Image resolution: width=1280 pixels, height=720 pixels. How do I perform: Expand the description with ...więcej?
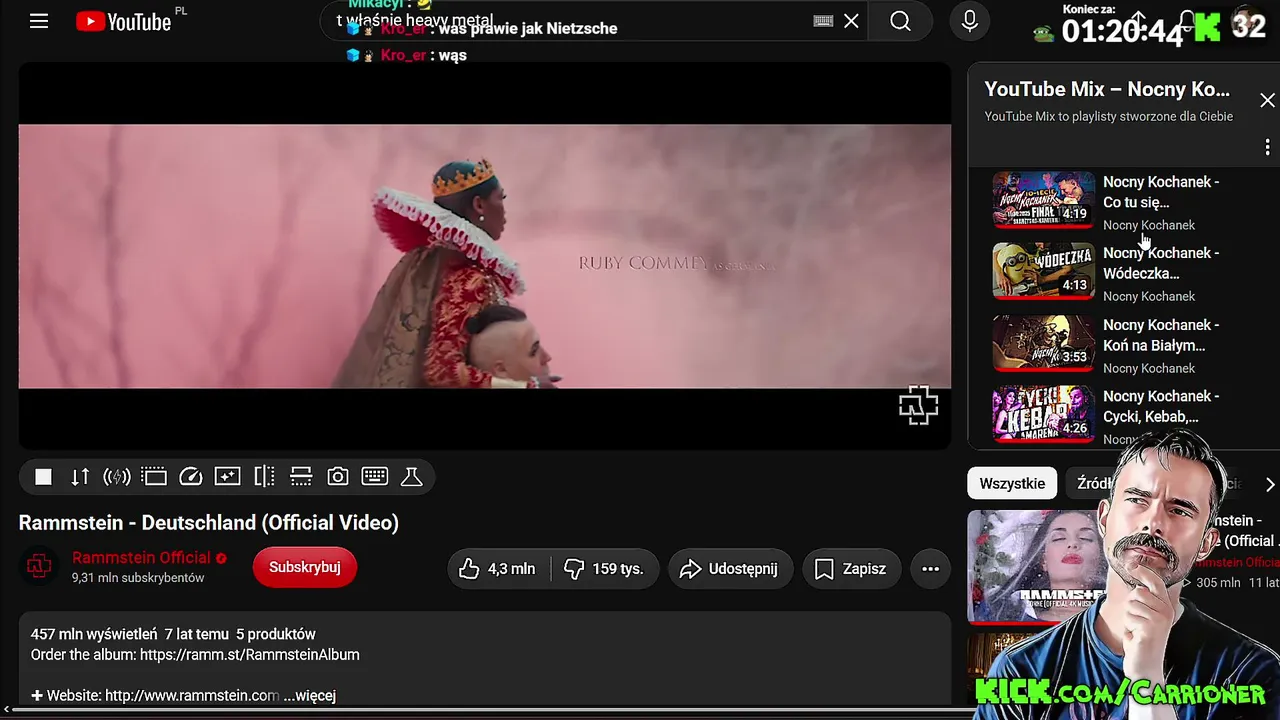click(x=309, y=695)
